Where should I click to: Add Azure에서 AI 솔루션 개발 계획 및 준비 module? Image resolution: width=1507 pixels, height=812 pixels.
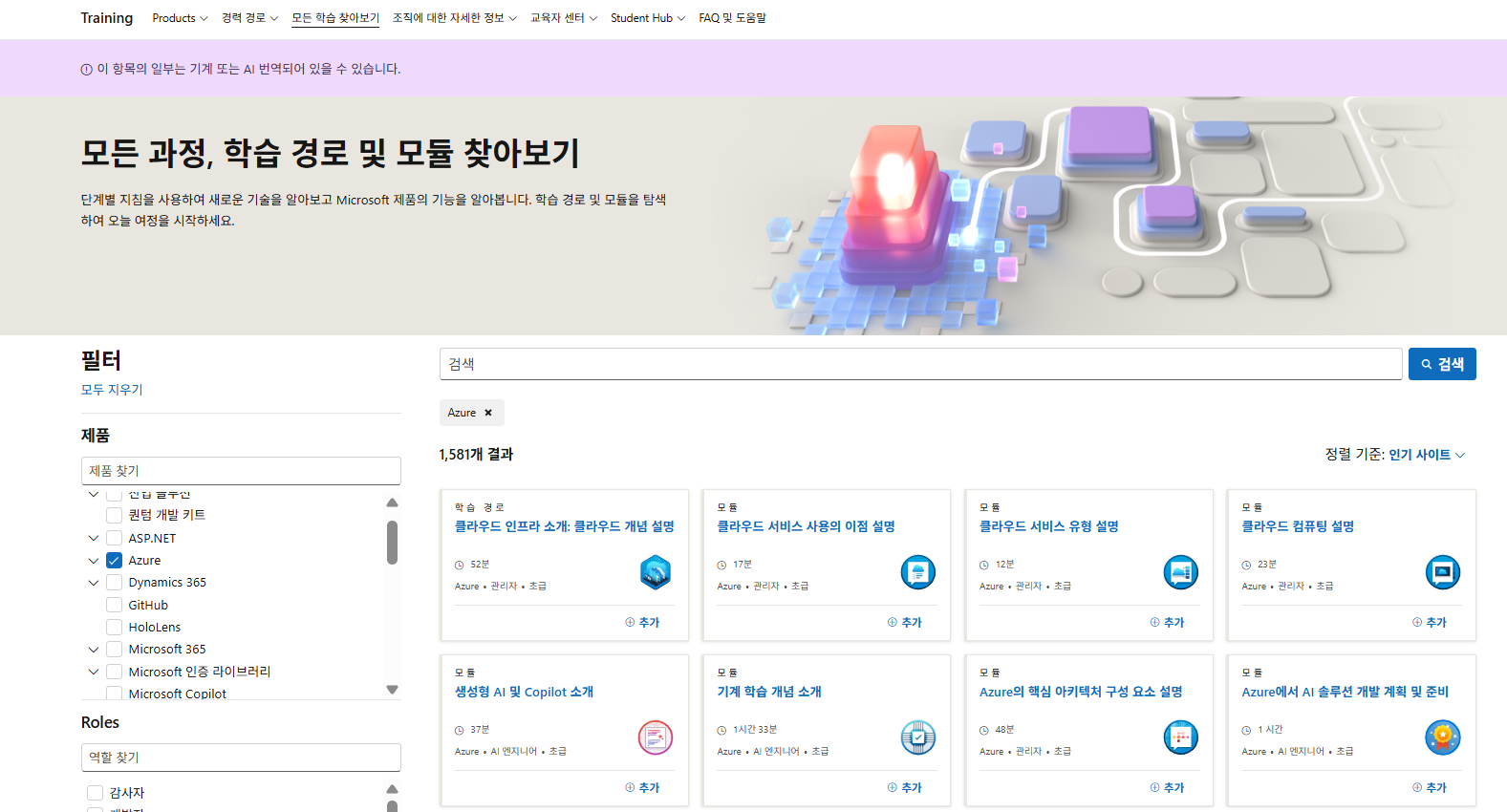click(x=1430, y=787)
